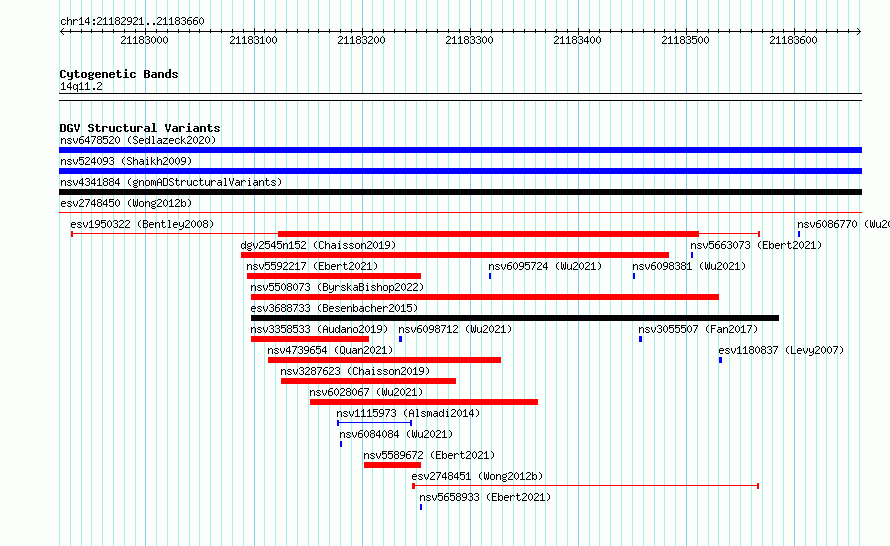Click the nsv6098712 (Wu2021) label

click(455, 329)
